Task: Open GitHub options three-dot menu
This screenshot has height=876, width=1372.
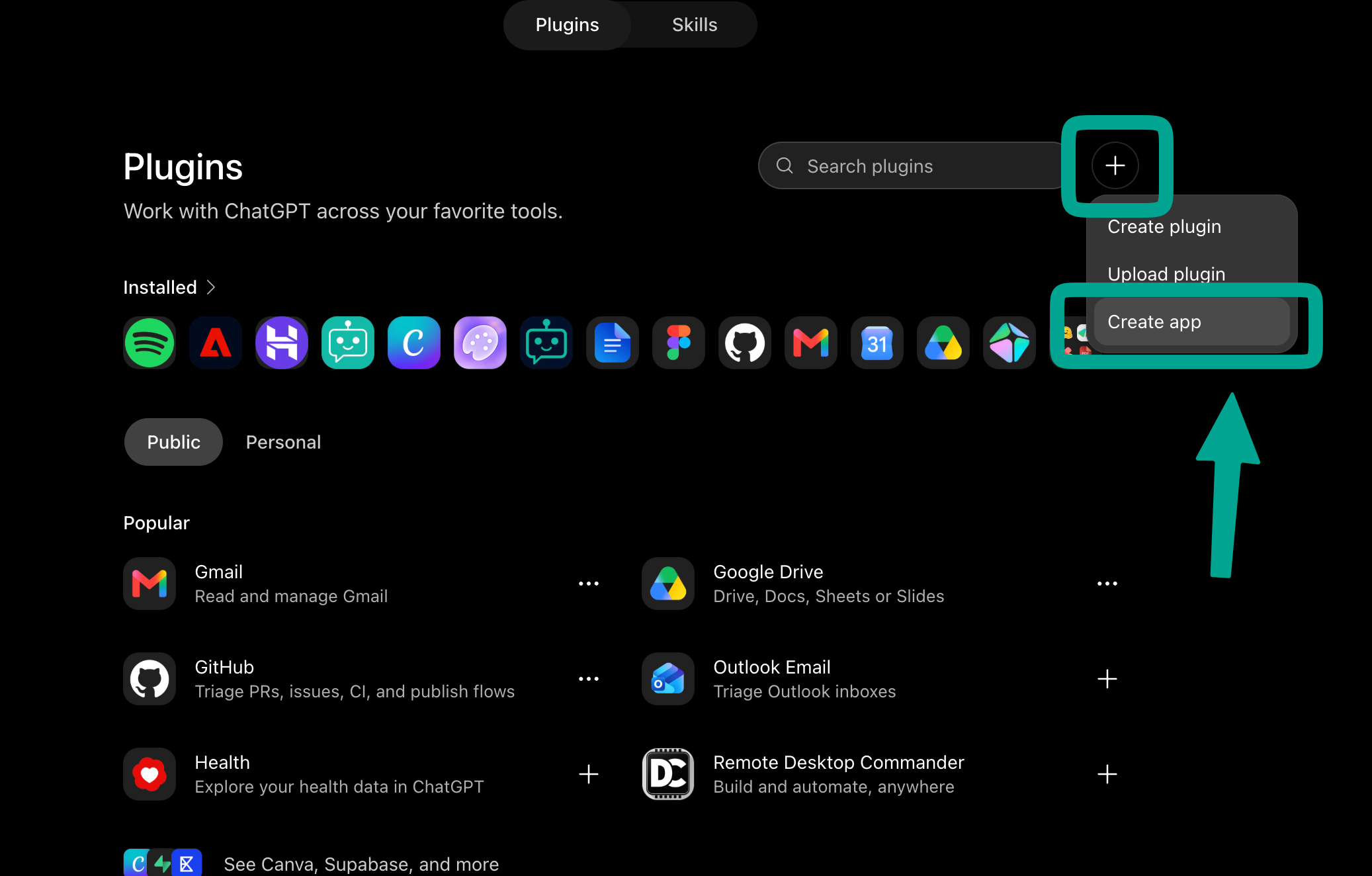Action: (589, 679)
